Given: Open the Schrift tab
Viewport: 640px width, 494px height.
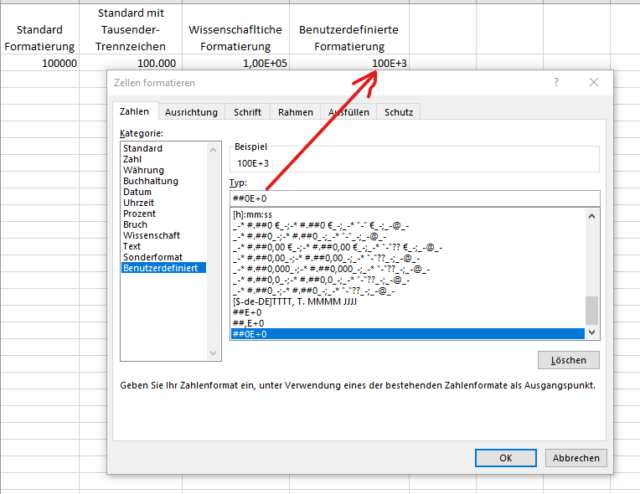Looking at the screenshot, I should tap(247, 112).
